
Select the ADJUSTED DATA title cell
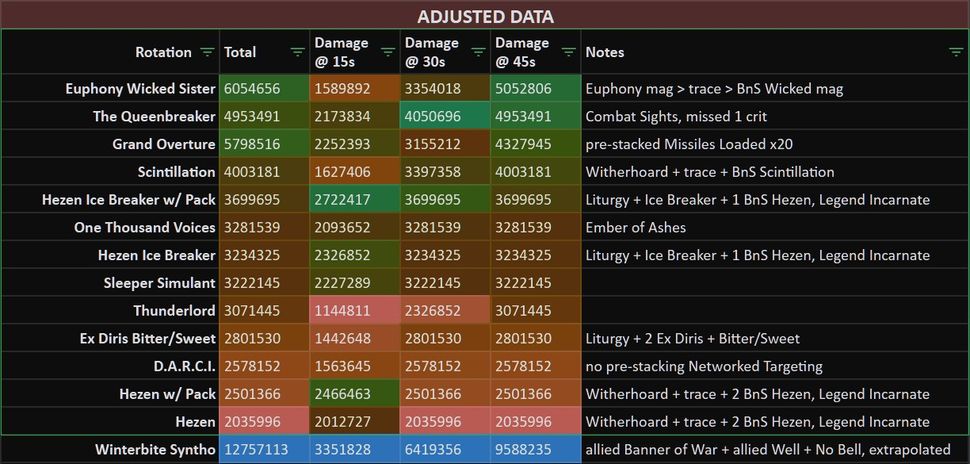point(485,15)
